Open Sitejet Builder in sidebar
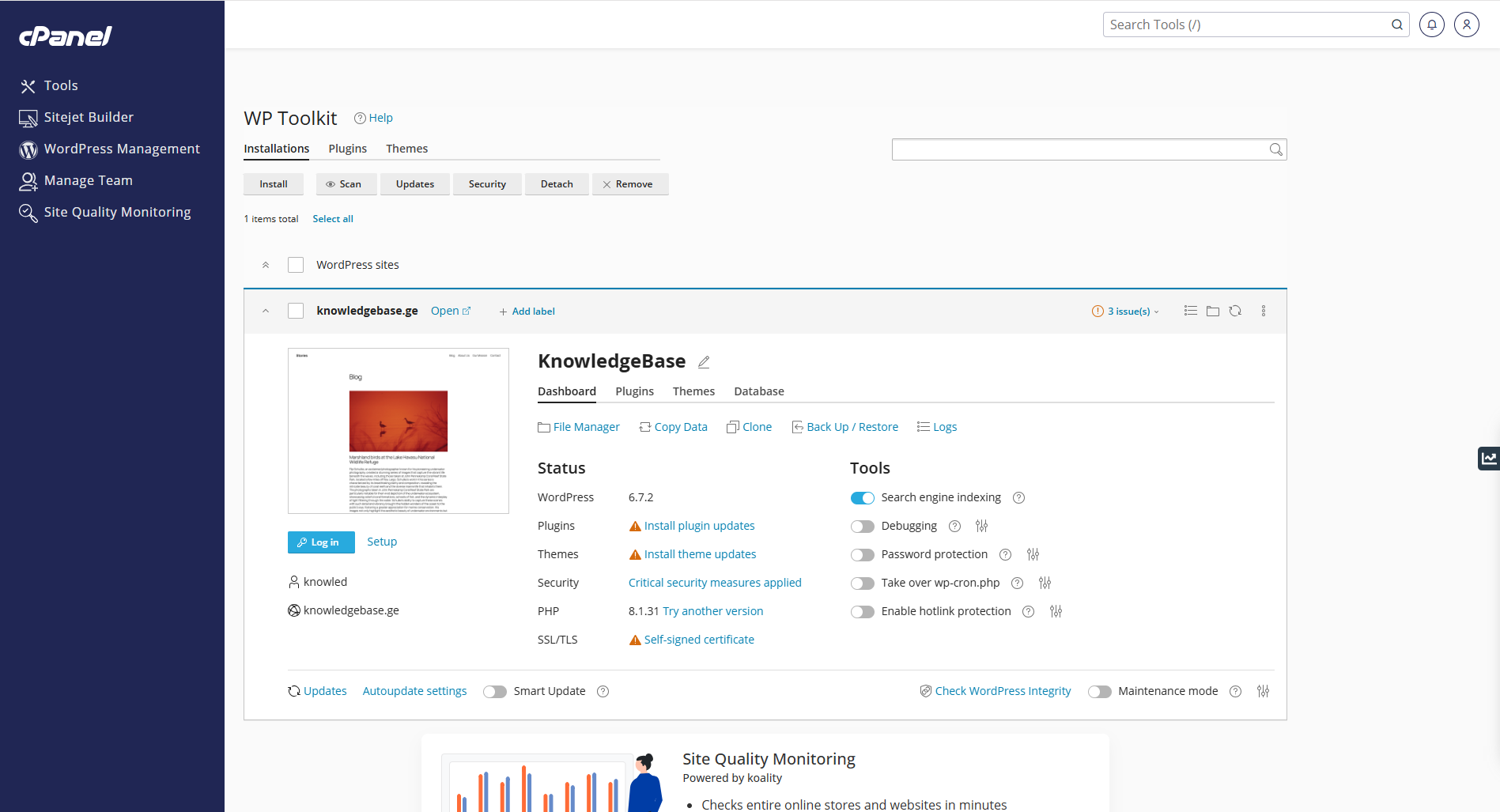This screenshot has height=812, width=1500. coord(77,117)
